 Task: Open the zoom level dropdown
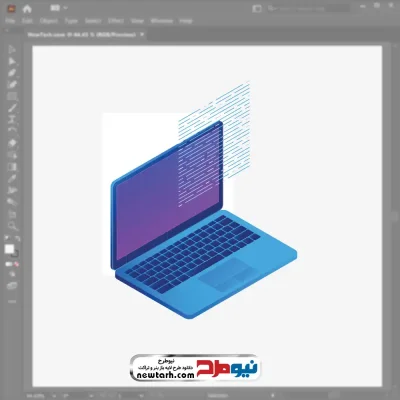click(x=54, y=396)
